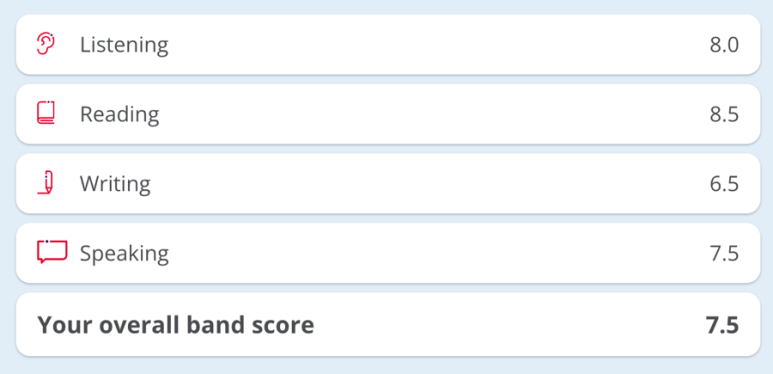
Task: Select the 'Your overall band score' heading
Action: pyautogui.click(x=176, y=325)
